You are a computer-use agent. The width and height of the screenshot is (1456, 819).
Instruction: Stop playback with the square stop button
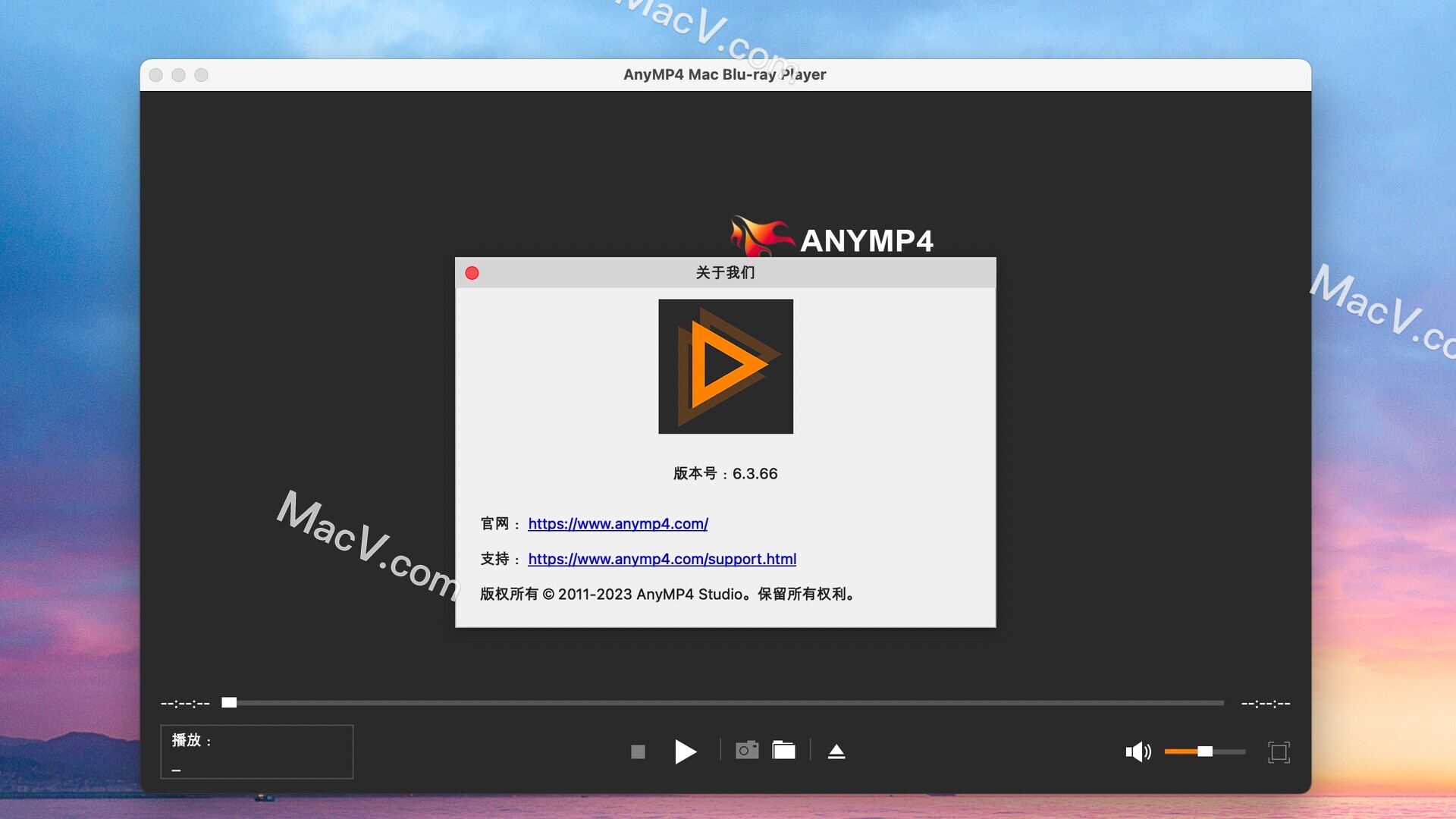click(638, 752)
